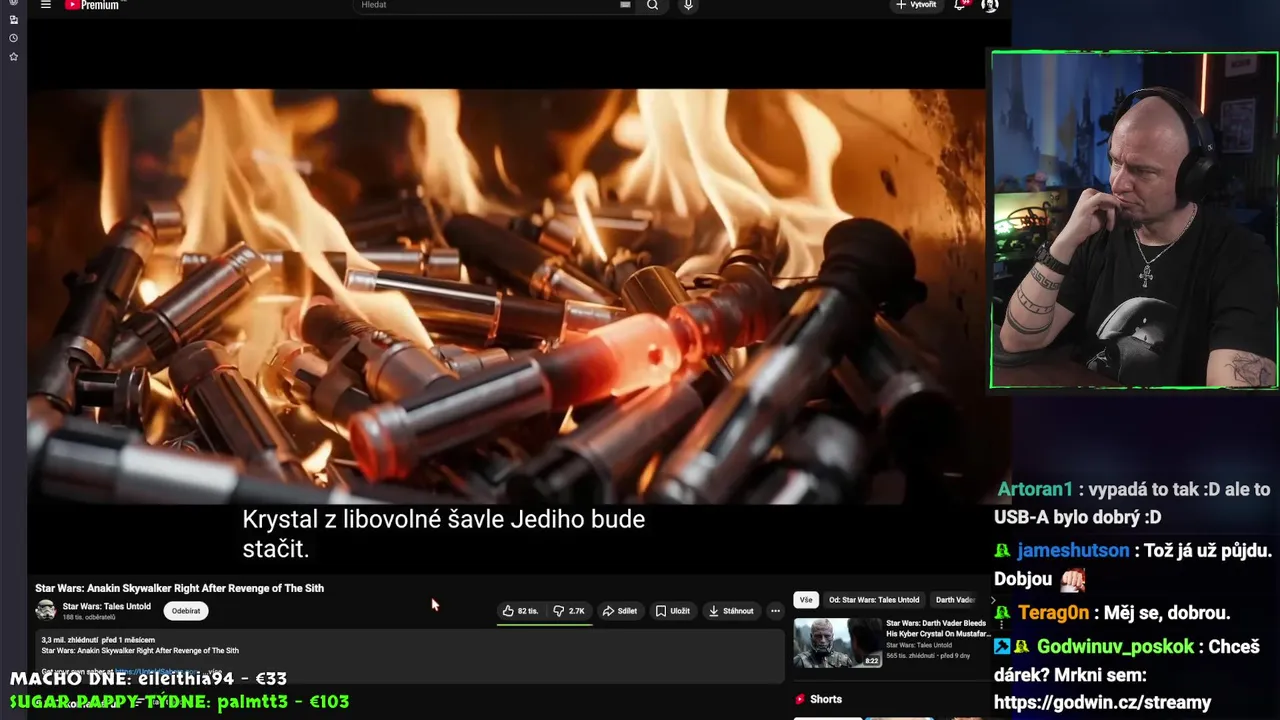Share video via Sdílet button
The image size is (1280, 720).
pyautogui.click(x=619, y=611)
